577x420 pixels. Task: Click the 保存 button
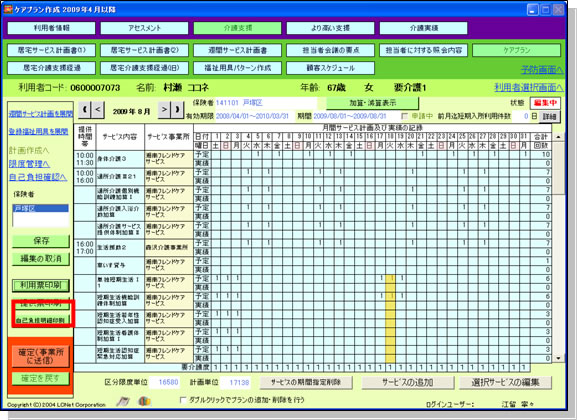tap(41, 241)
